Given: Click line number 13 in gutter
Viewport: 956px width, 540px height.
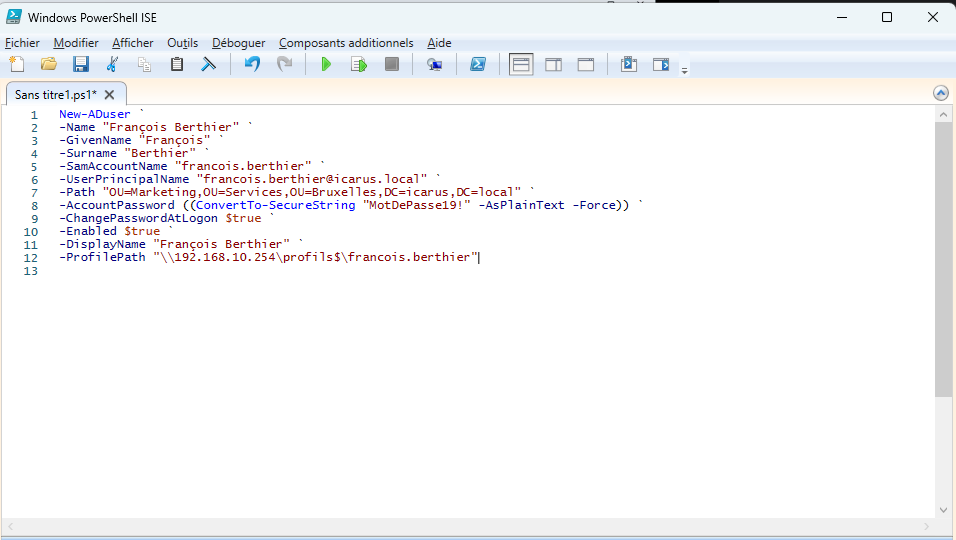Looking at the screenshot, I should click(30, 271).
